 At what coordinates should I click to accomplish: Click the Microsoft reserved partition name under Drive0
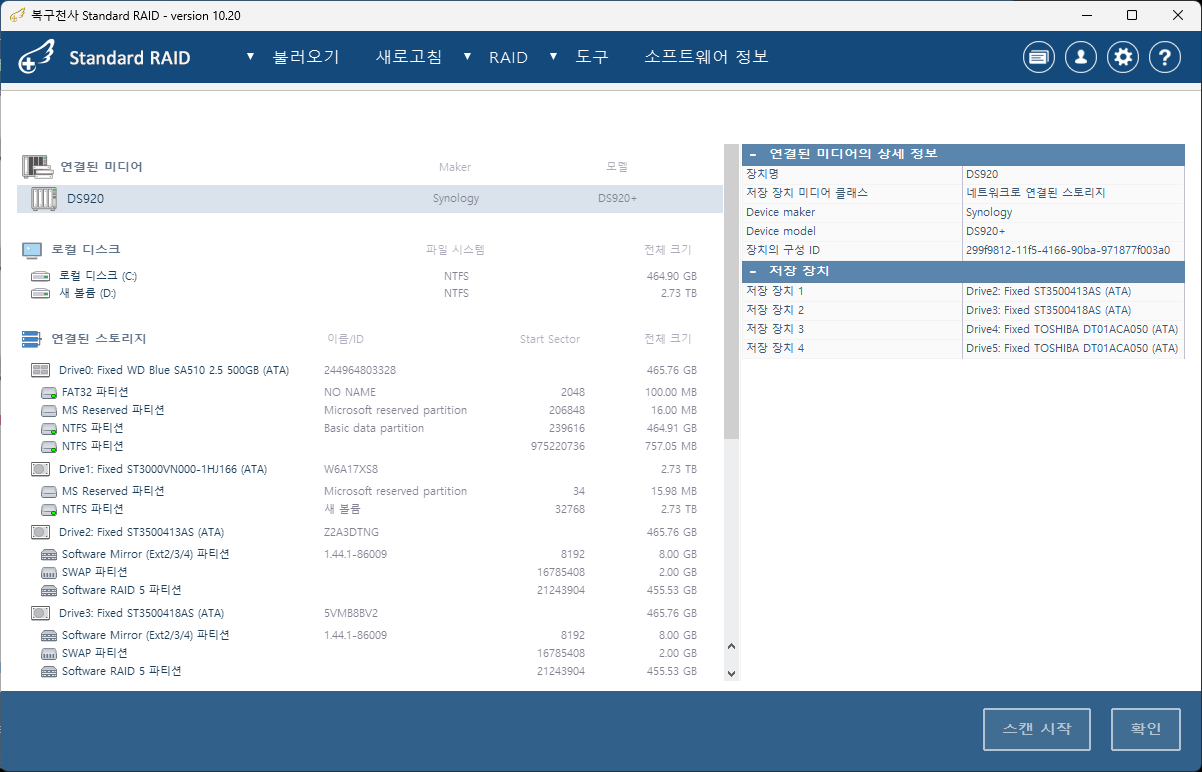[x=395, y=410]
